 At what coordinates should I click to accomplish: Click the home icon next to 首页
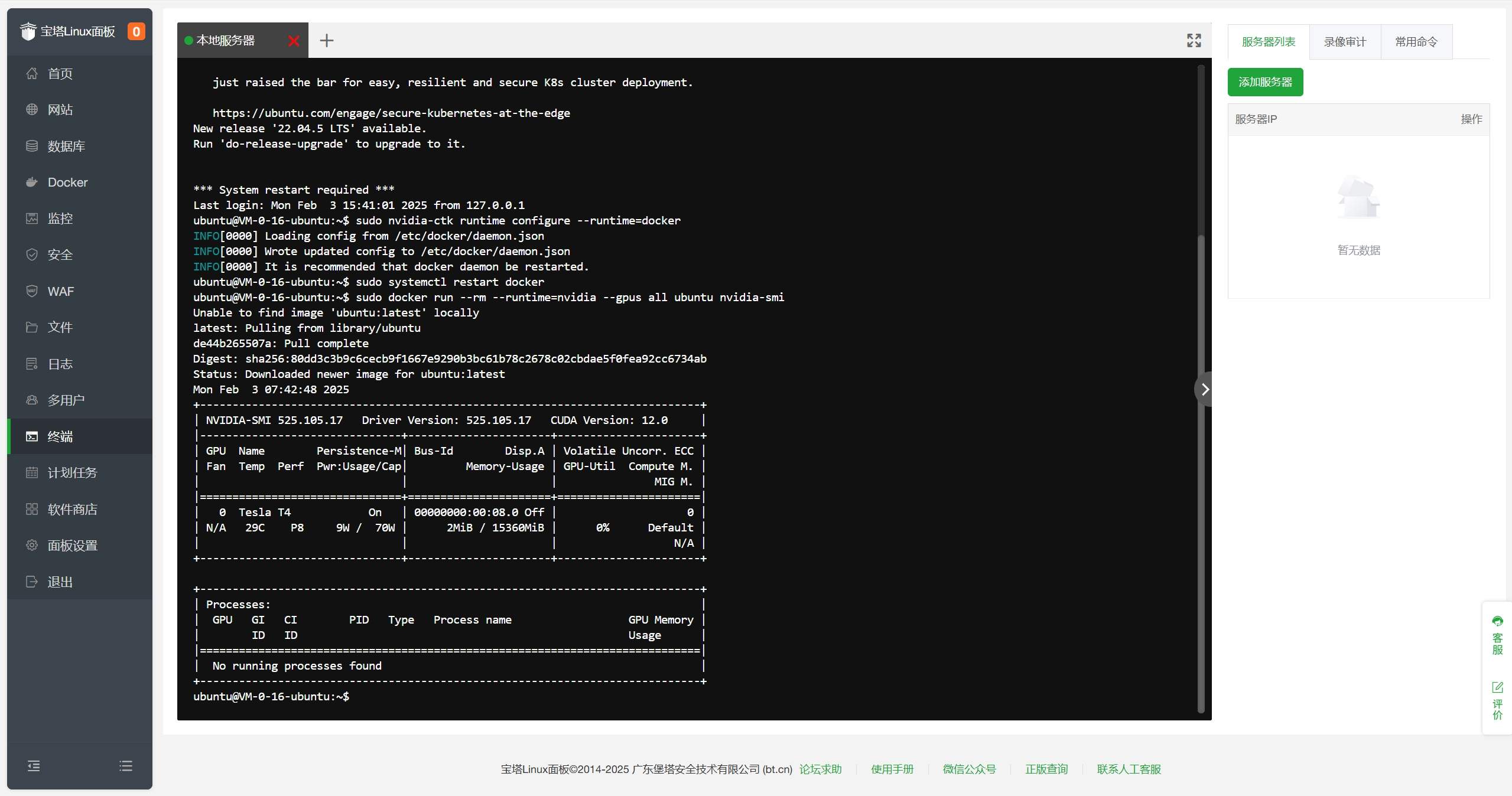[32, 74]
